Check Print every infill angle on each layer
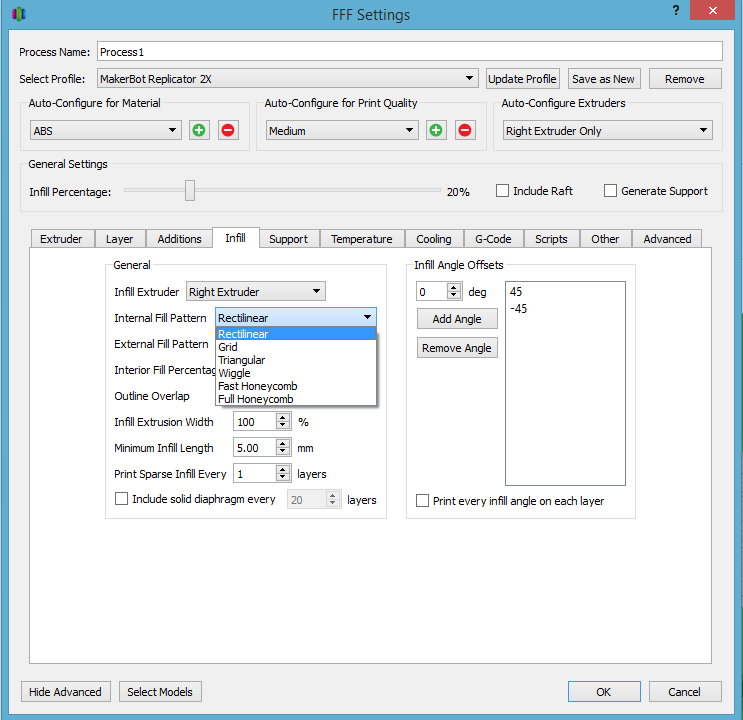Screen dimensions: 743x720 point(422,501)
